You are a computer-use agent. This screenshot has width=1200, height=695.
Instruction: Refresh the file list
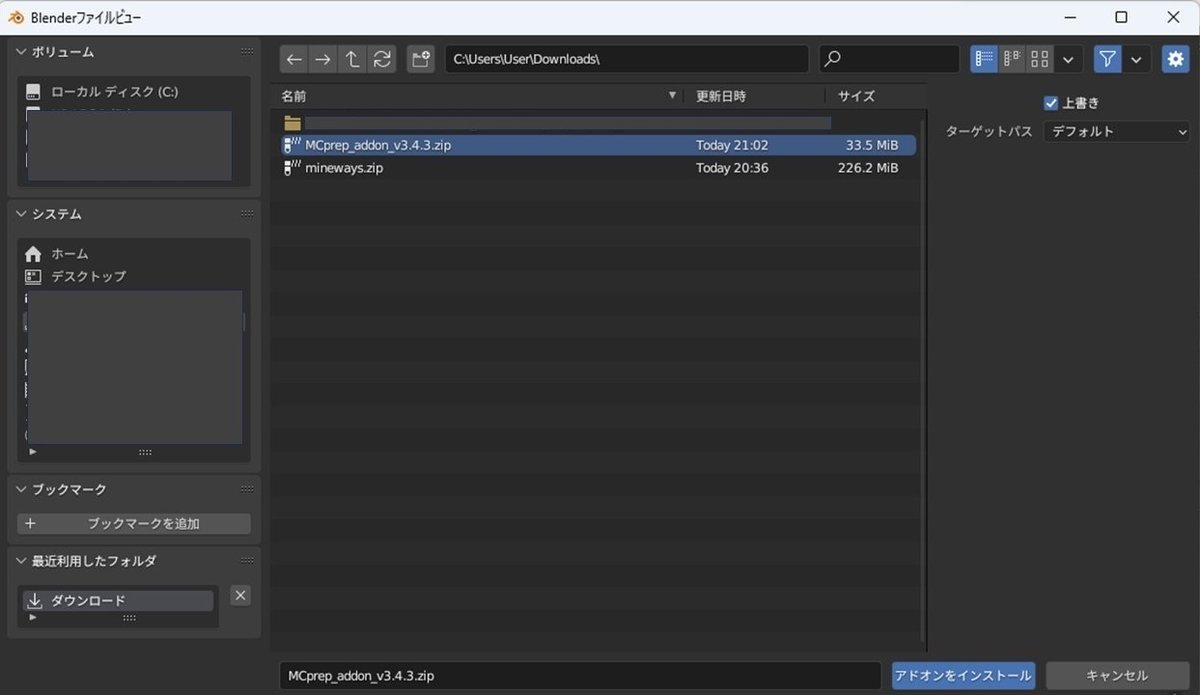381,59
